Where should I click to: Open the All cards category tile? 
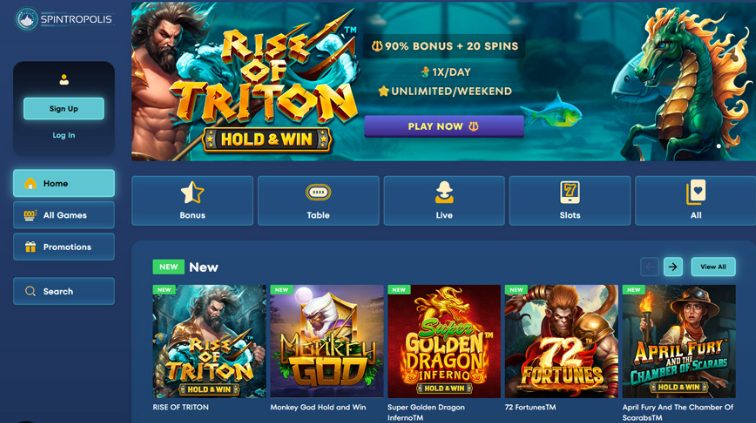695,201
